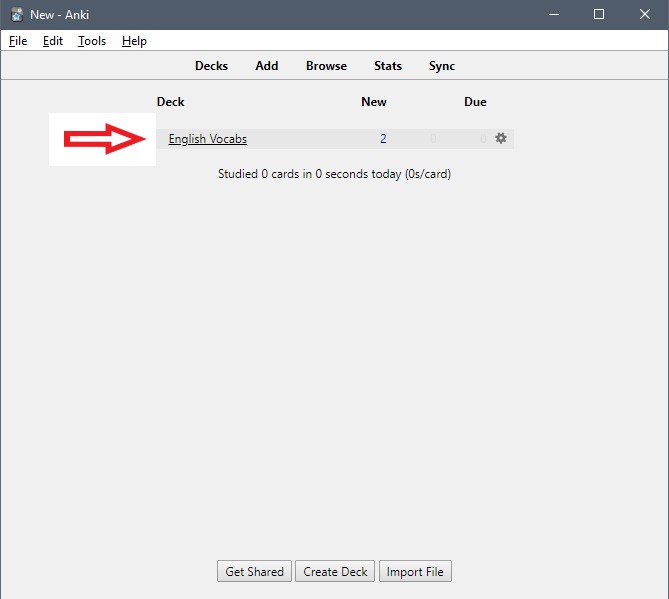Open the English Vocabs deck
Image resolution: width=669 pixels, height=599 pixels.
[x=208, y=139]
